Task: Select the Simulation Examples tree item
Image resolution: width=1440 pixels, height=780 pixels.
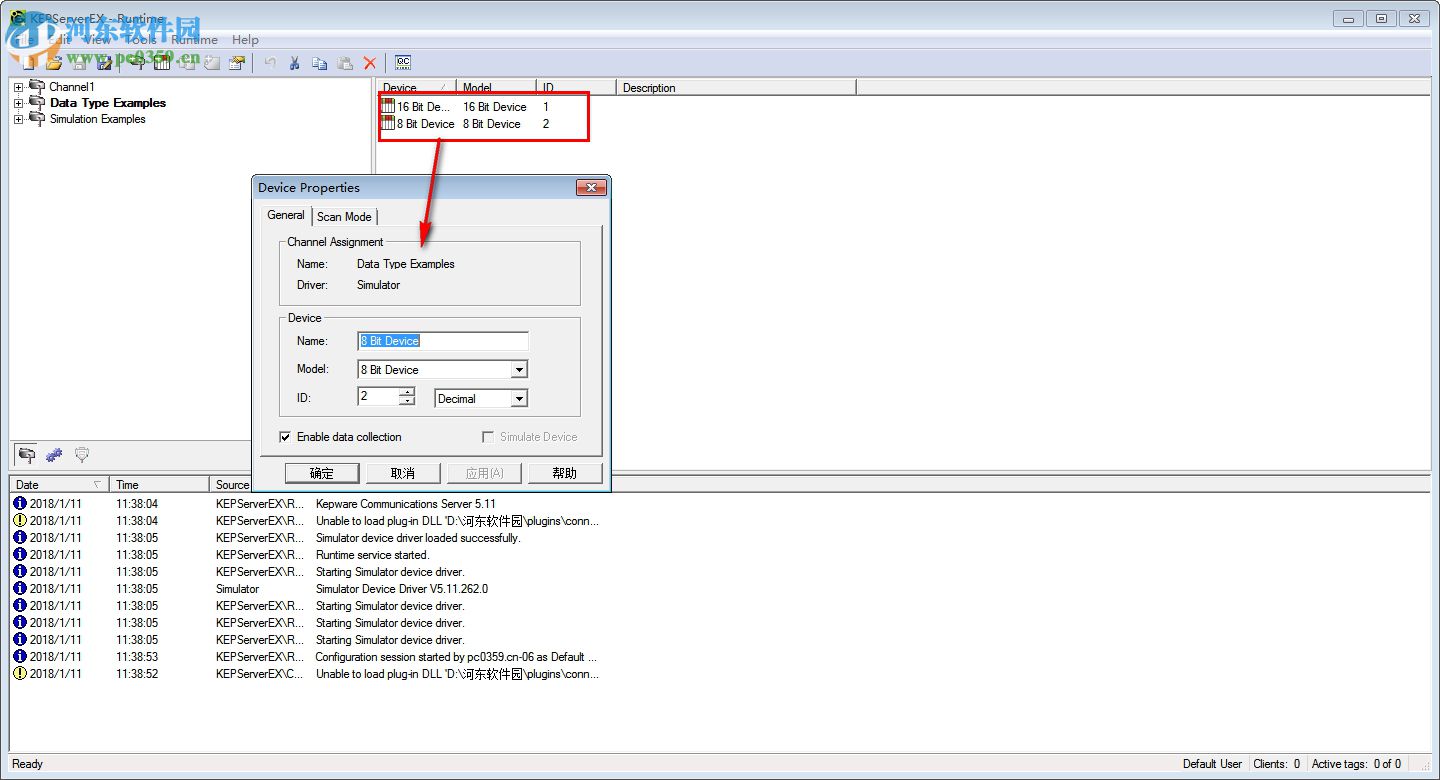Action: pos(97,119)
